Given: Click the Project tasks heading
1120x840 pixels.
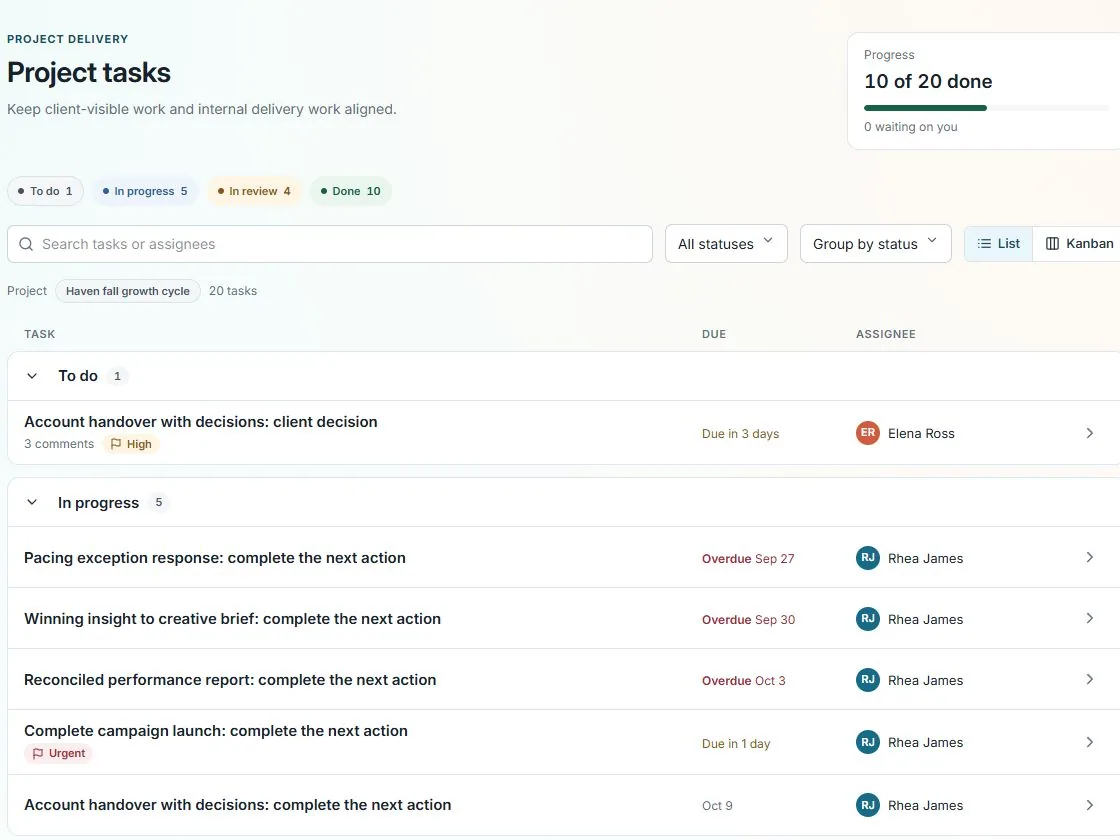Looking at the screenshot, I should [89, 73].
